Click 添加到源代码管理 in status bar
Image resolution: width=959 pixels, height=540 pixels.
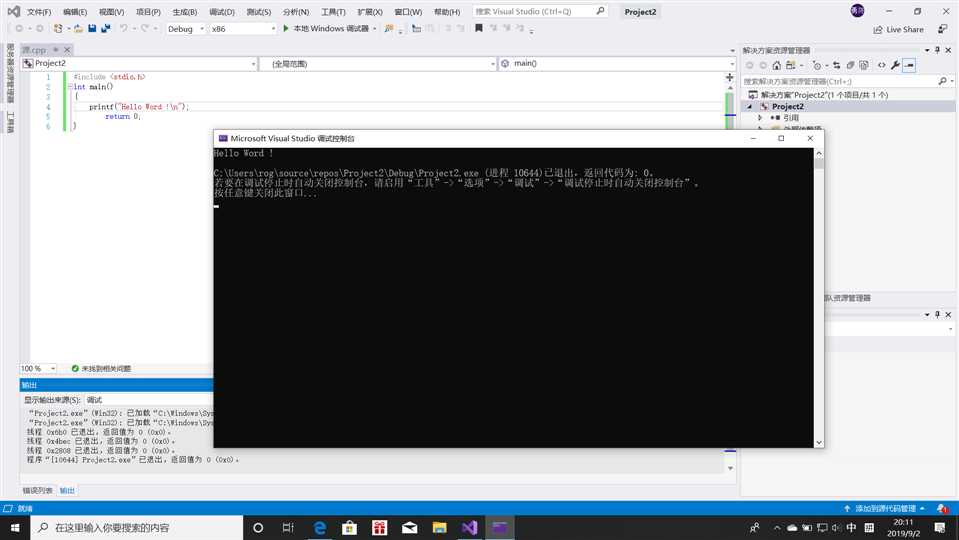click(x=884, y=508)
